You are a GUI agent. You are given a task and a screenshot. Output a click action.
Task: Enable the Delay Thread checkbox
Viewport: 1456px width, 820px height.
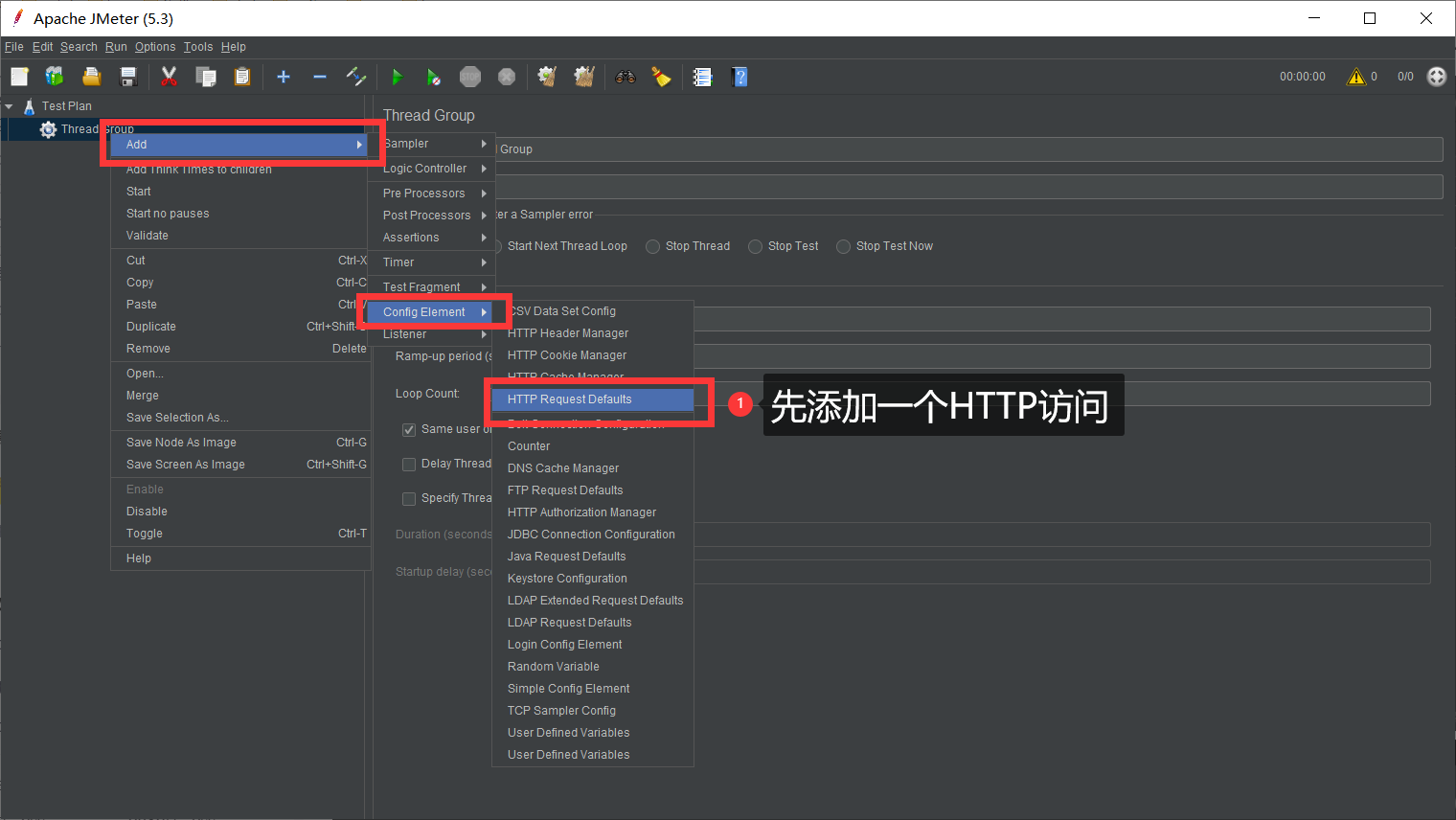[x=409, y=465]
